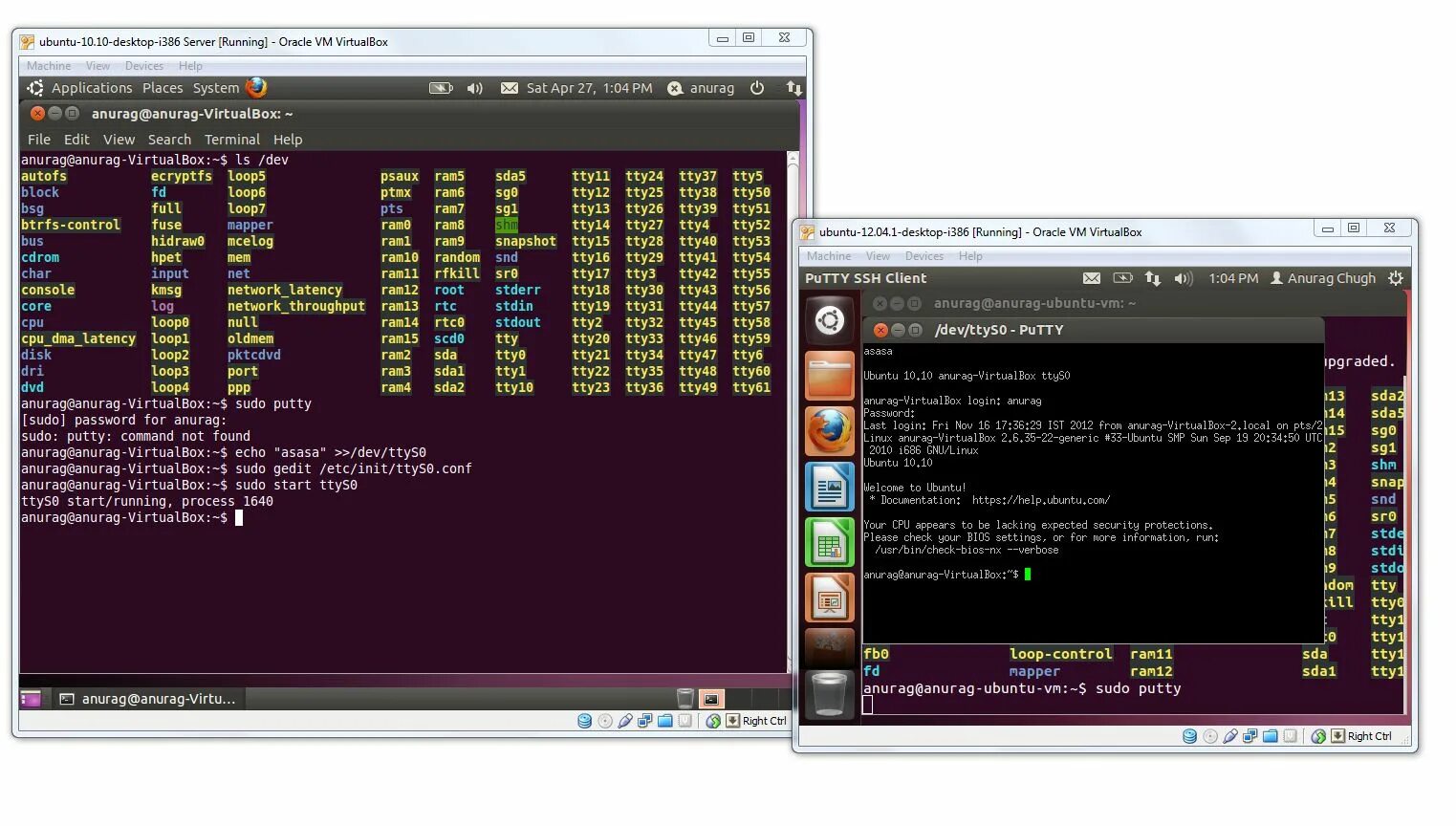
Task: Click the Sat Apr 27 date and time
Action: tap(589, 88)
